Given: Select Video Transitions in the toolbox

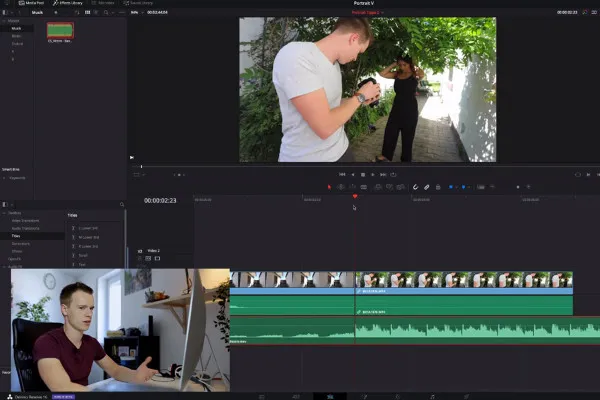Looking at the screenshot, I should coord(25,220).
